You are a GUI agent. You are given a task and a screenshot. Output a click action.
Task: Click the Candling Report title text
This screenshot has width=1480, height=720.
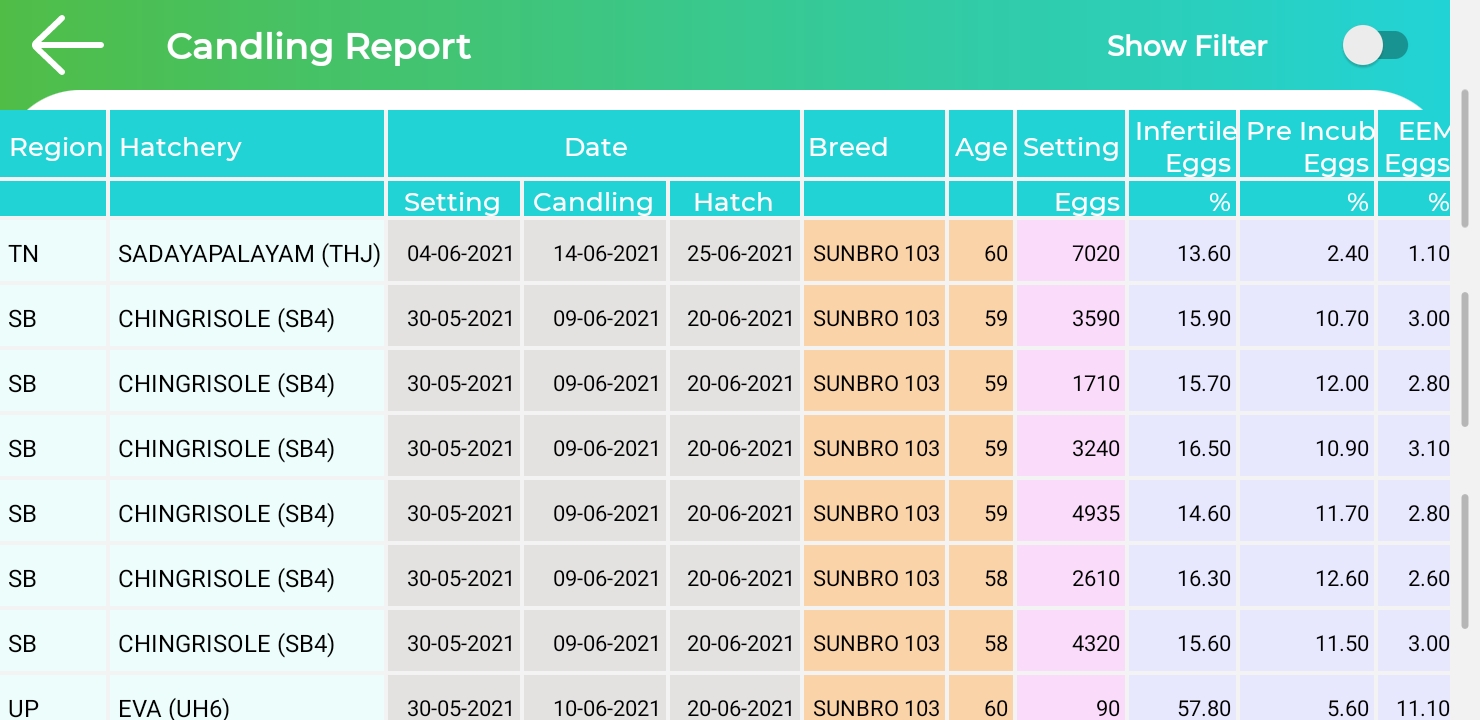point(318,46)
